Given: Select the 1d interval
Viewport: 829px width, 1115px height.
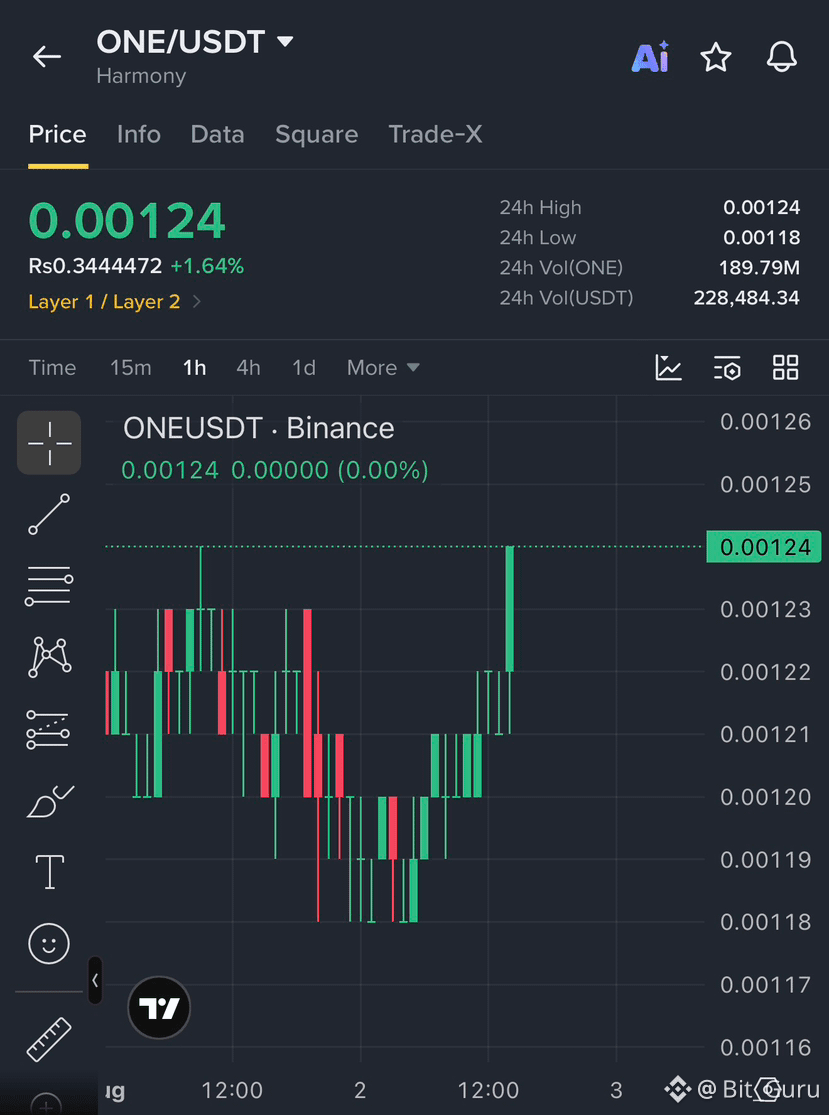Looking at the screenshot, I should tap(304, 368).
